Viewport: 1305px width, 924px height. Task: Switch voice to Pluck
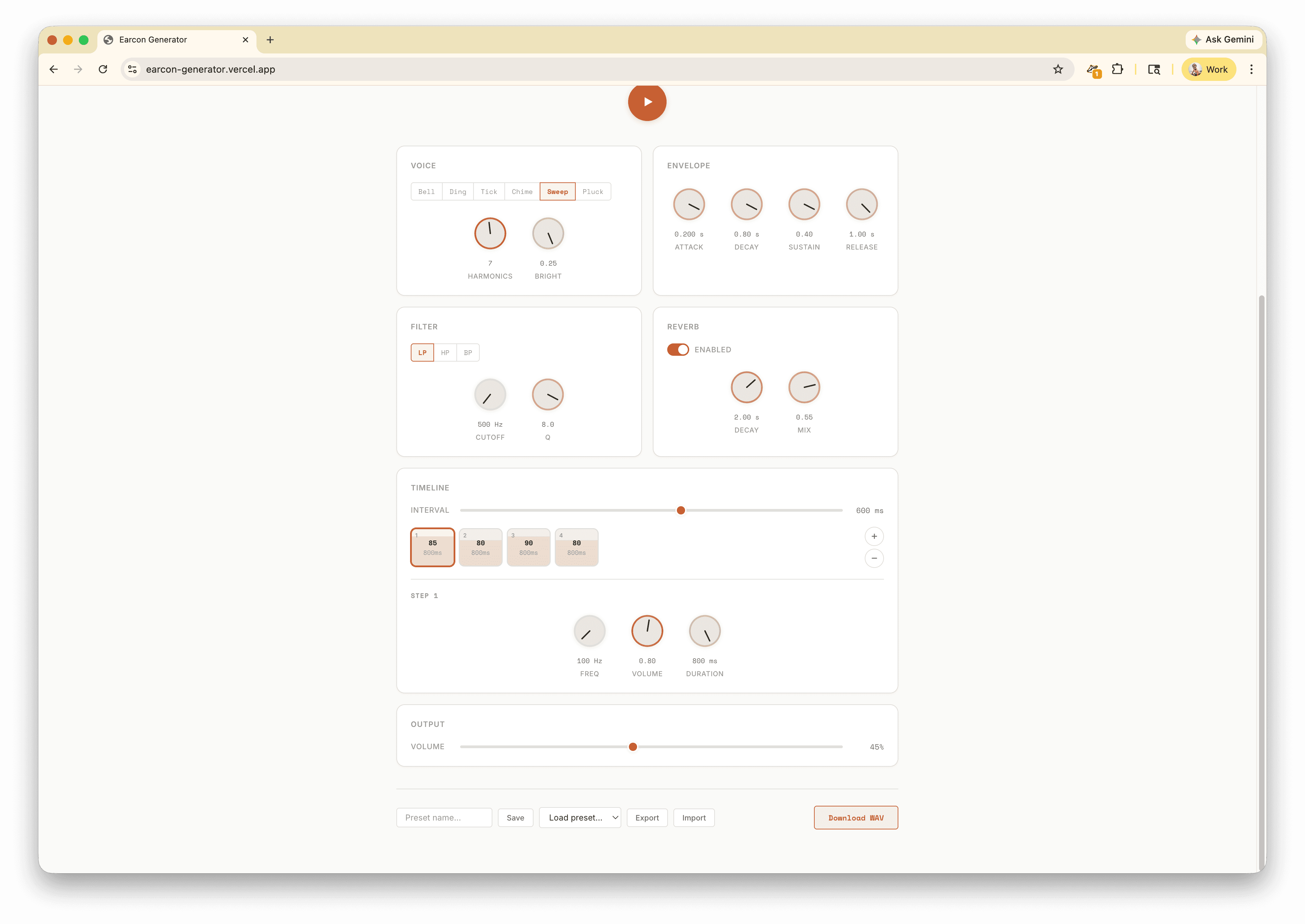(x=593, y=191)
